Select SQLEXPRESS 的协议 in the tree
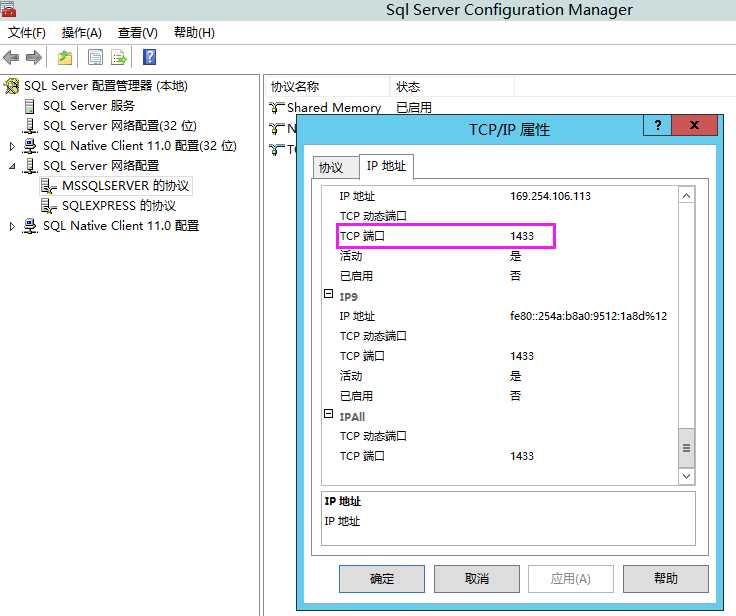 [x=119, y=206]
